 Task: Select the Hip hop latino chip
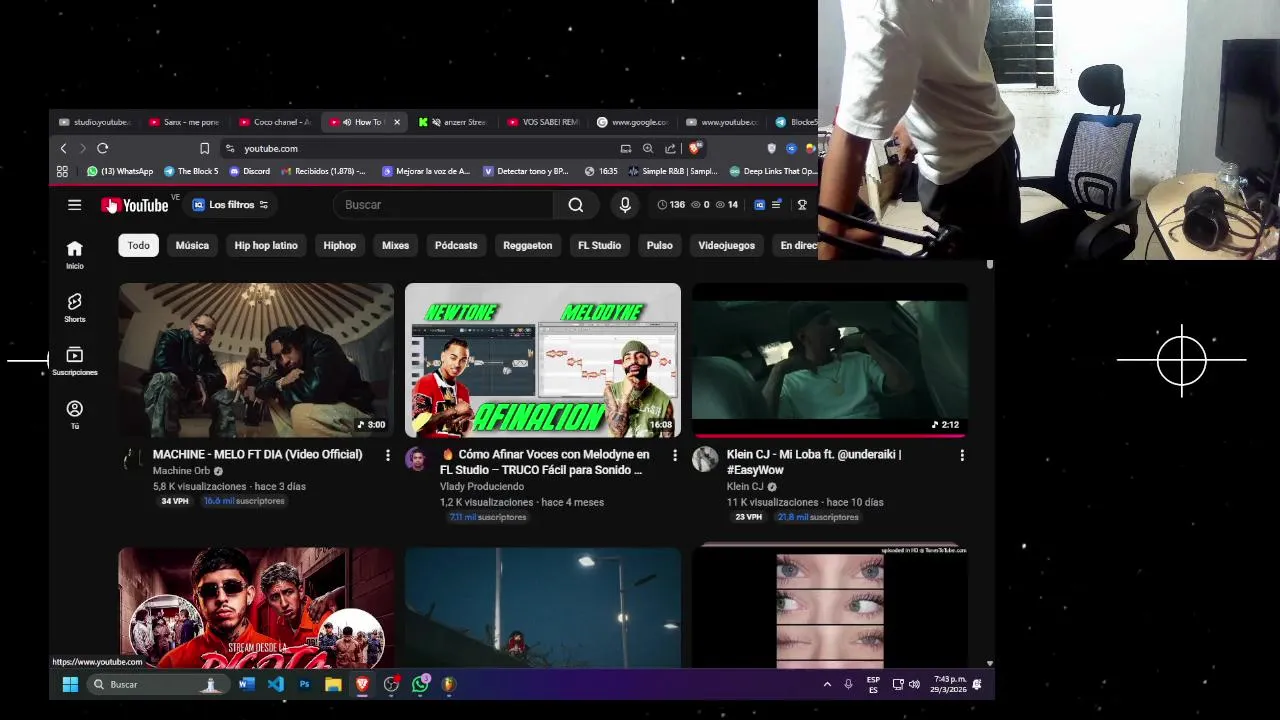[x=266, y=245]
